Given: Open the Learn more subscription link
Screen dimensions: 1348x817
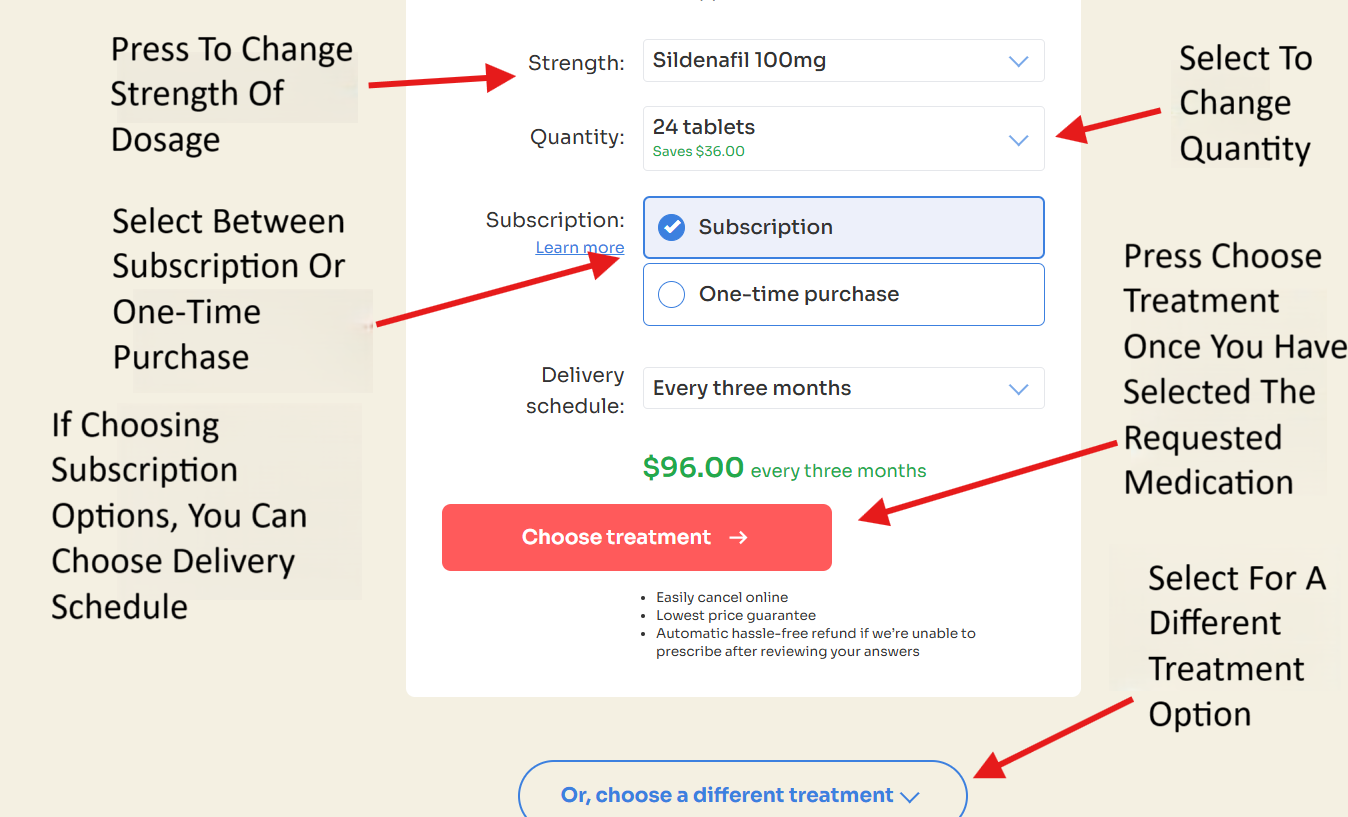Looking at the screenshot, I should [579, 248].
